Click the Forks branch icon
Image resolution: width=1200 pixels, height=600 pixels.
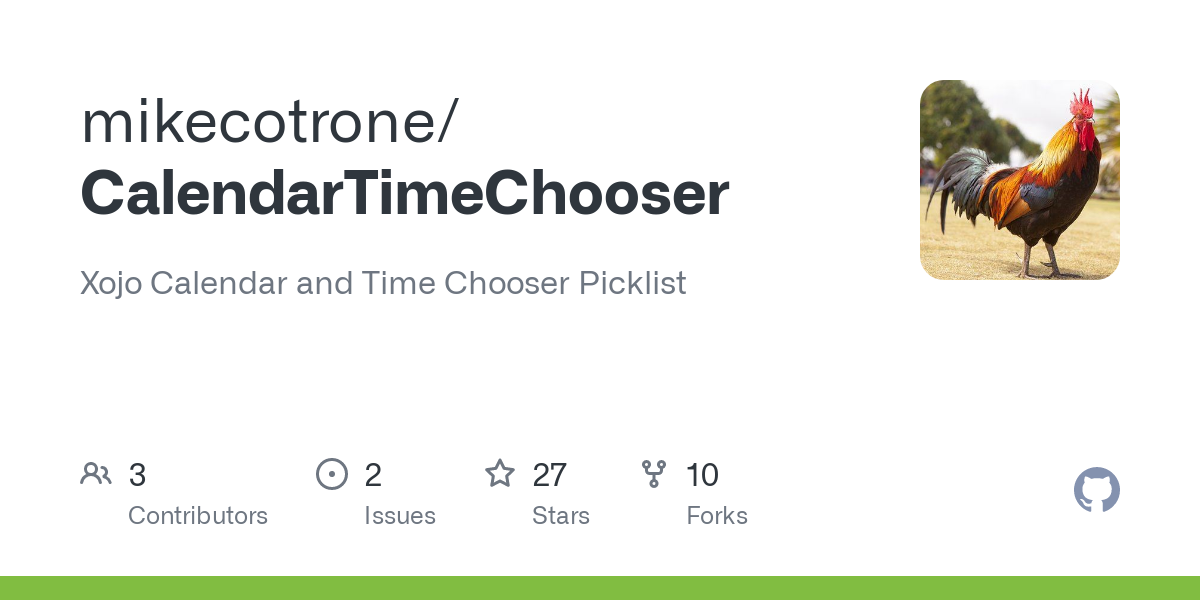pyautogui.click(x=654, y=474)
